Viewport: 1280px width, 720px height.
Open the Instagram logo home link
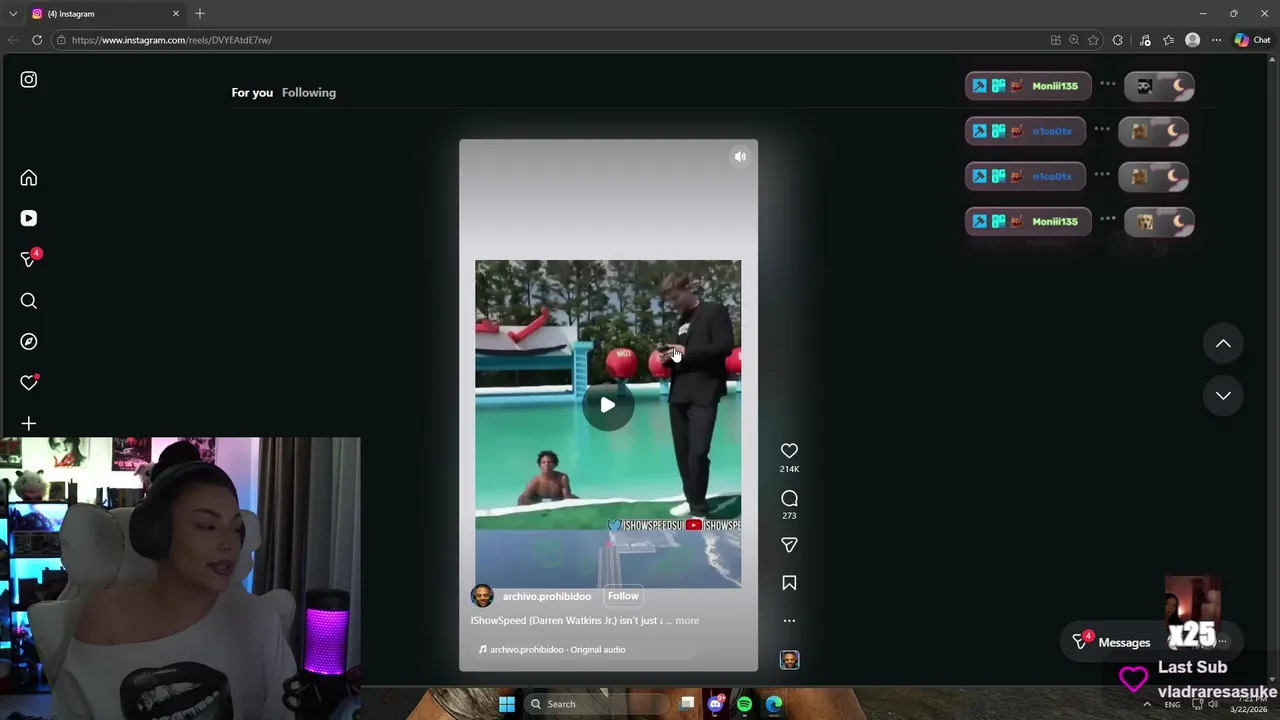coord(28,80)
